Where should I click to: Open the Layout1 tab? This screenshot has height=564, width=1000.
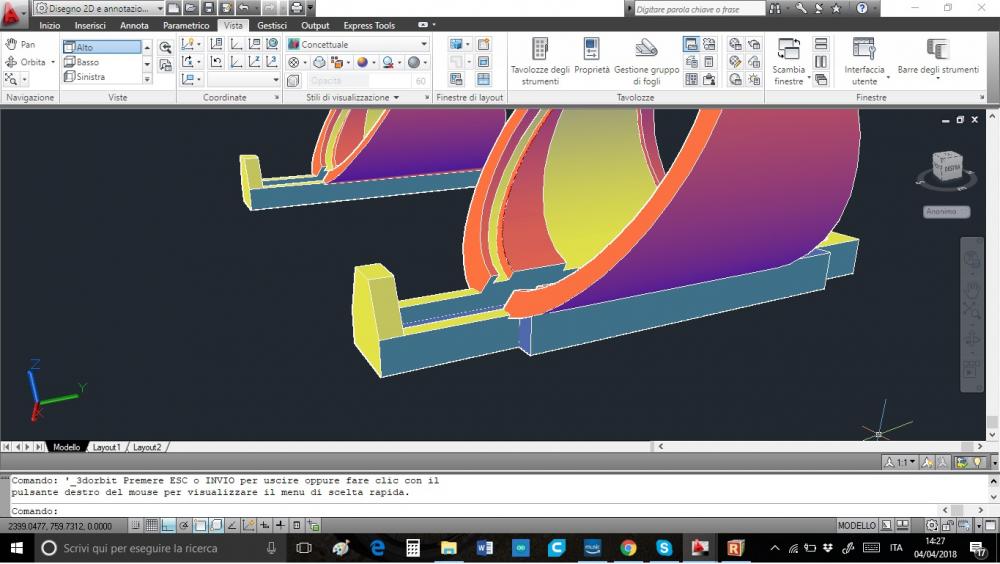coord(107,447)
